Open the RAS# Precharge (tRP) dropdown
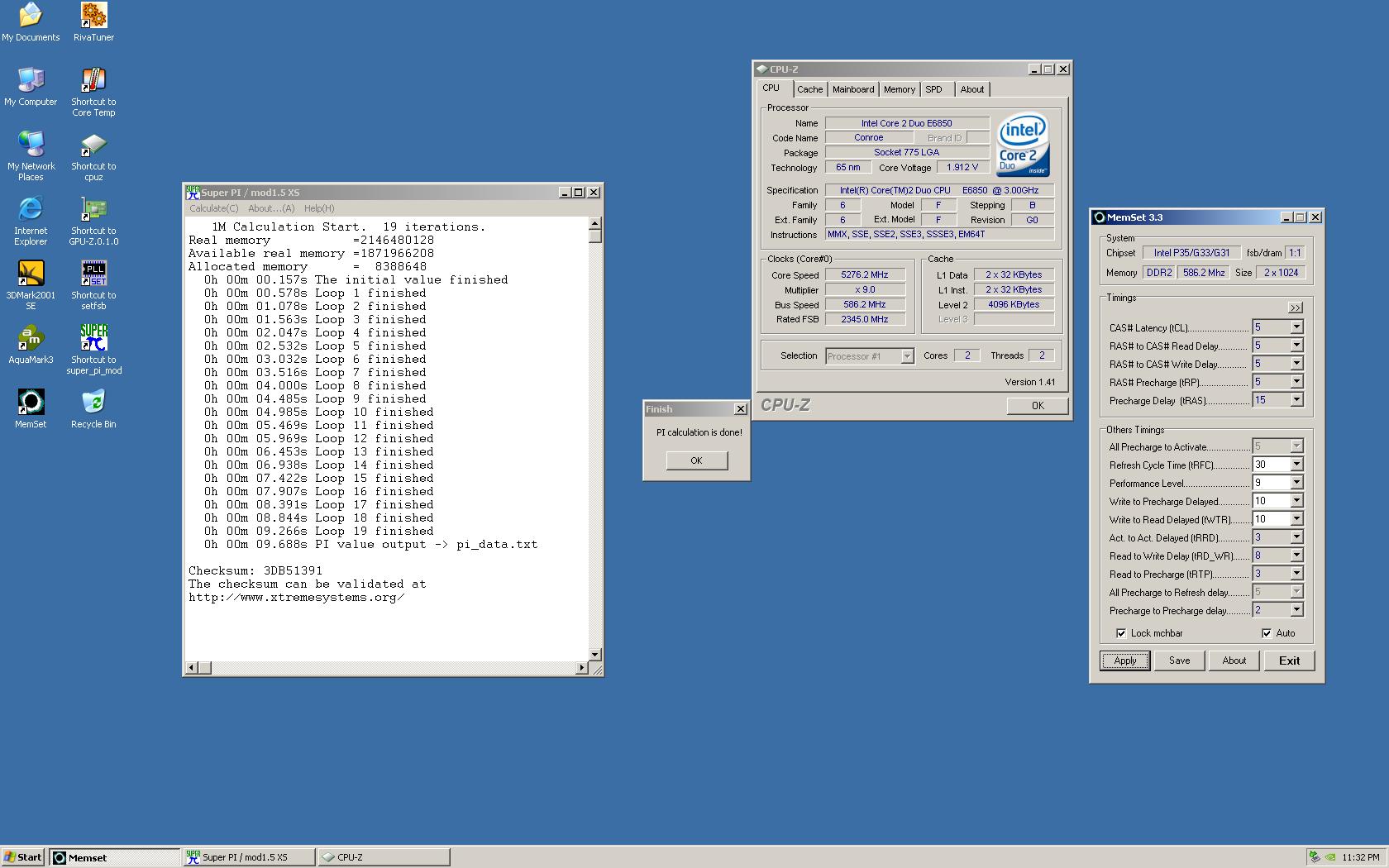The image size is (1389, 868). tap(1296, 382)
